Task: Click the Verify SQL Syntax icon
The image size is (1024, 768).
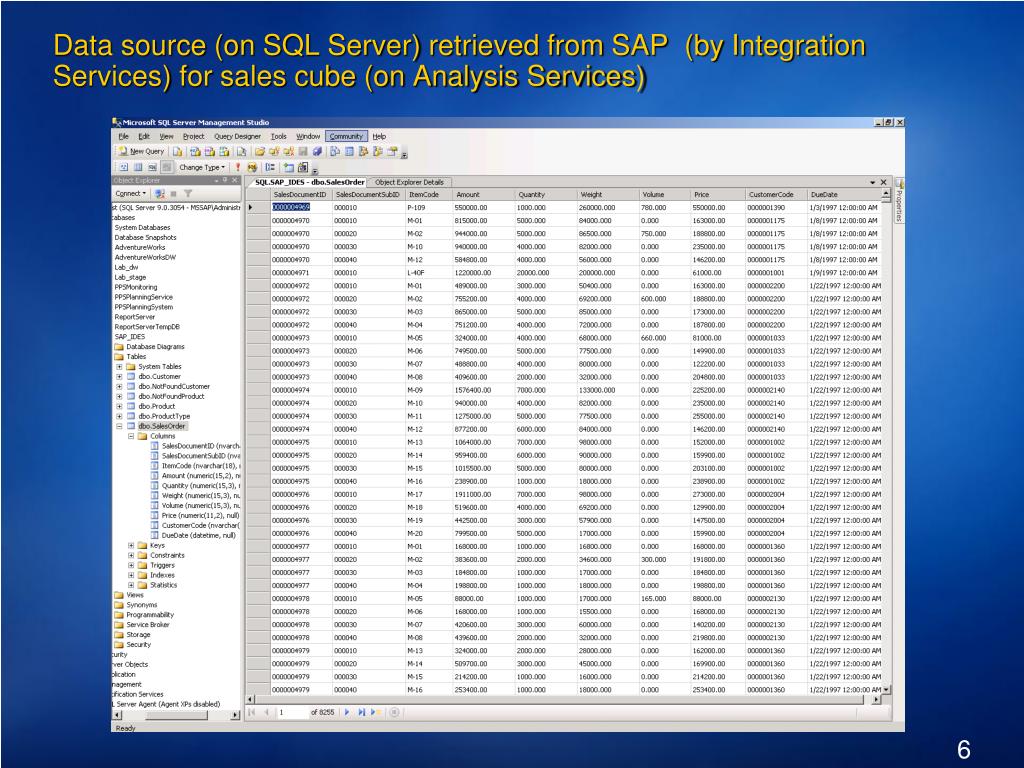Action: click(x=252, y=167)
